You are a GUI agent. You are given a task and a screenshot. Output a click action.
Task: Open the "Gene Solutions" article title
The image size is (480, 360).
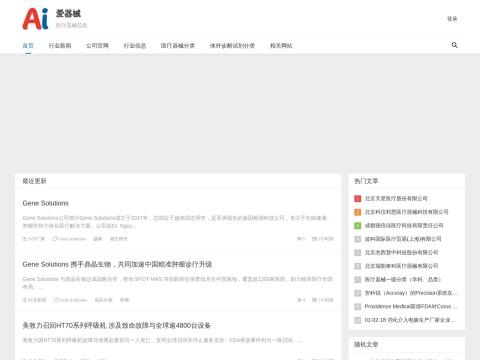coord(46,203)
